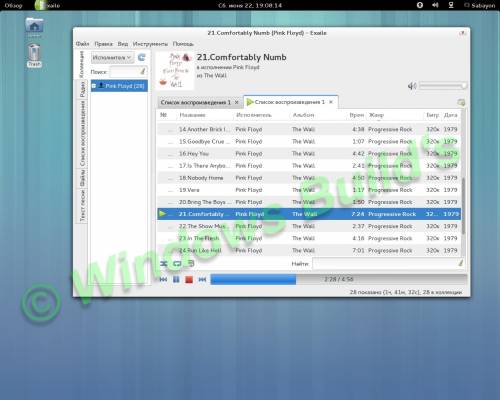This screenshot has width=500, height=400.
Task: Click the collection search input field
Action: point(128,71)
